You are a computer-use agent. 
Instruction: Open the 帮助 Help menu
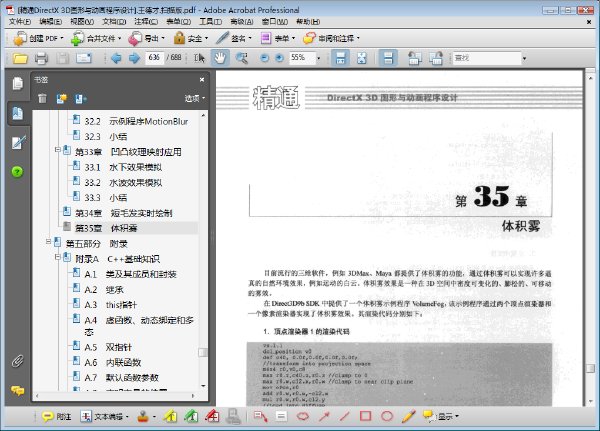(x=308, y=22)
